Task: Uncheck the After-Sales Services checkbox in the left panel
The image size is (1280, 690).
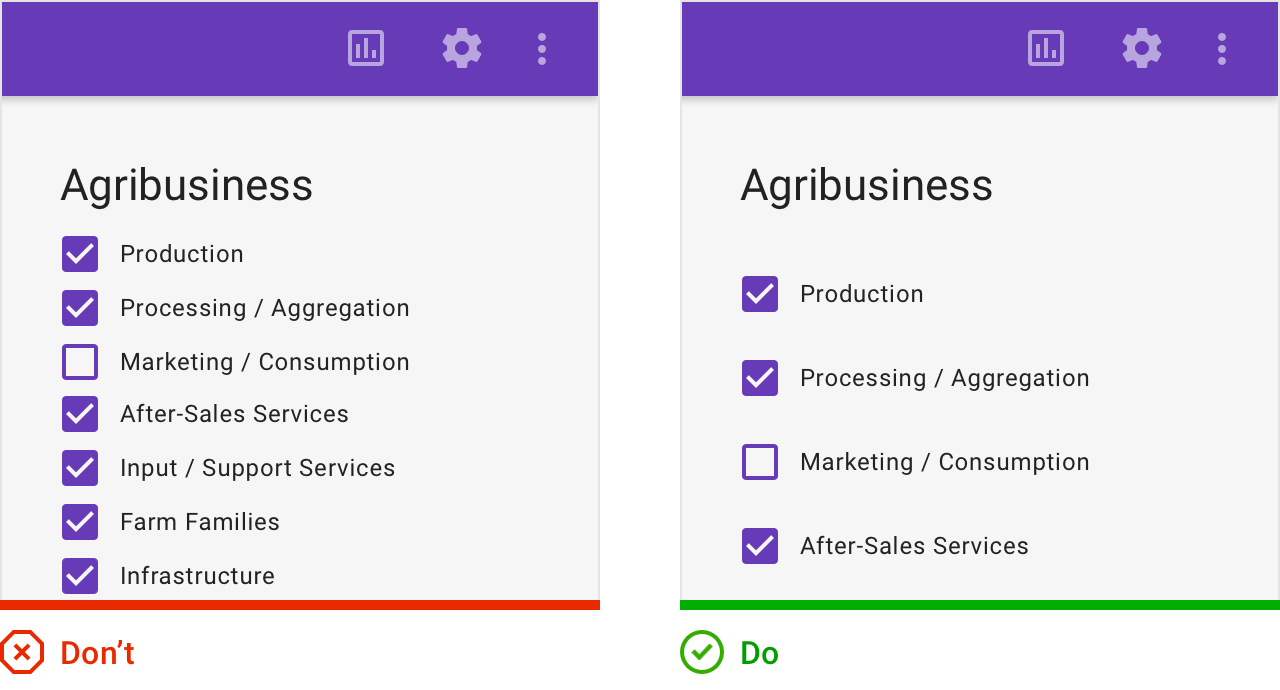Action: pyautogui.click(x=80, y=414)
